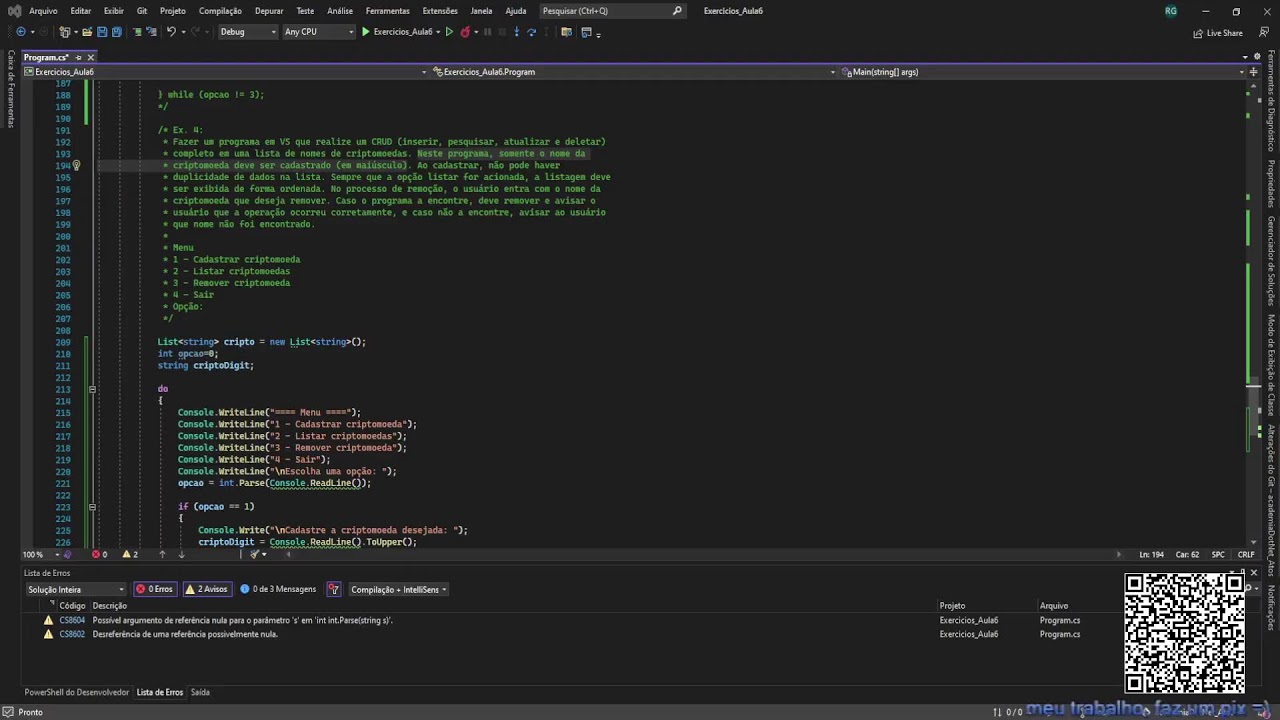Viewport: 1280px width, 720px height.
Task: Open the Debug configuration dropdown
Action: tap(248, 32)
